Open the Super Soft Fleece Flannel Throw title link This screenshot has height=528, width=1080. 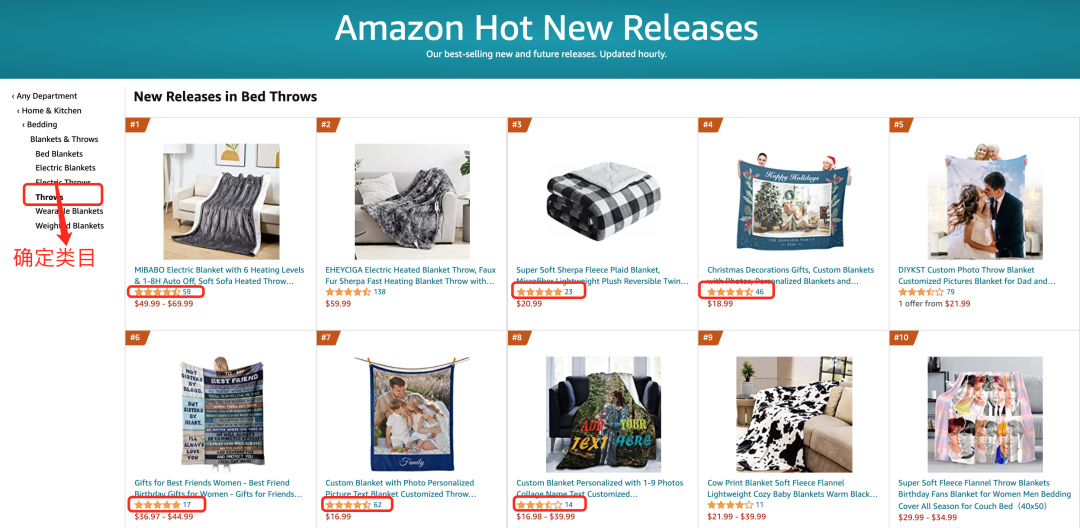pos(974,488)
